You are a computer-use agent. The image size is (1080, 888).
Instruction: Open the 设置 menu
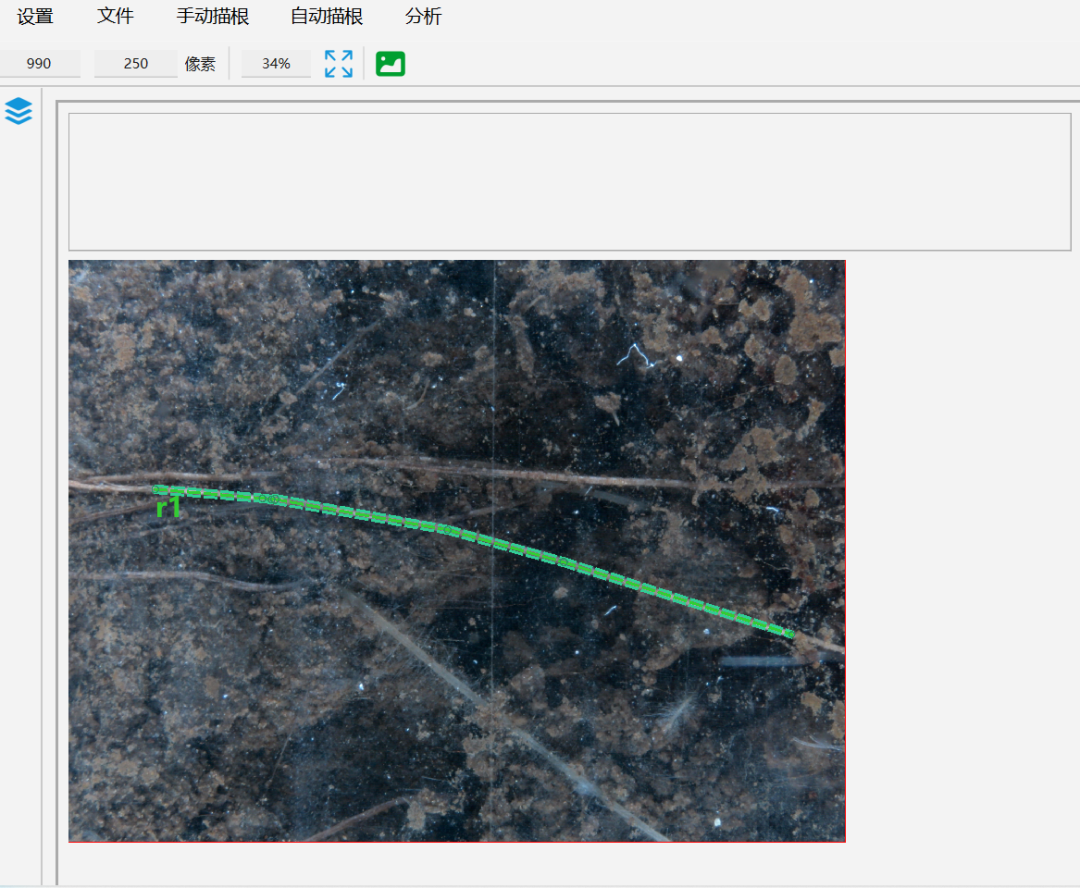click(x=35, y=17)
